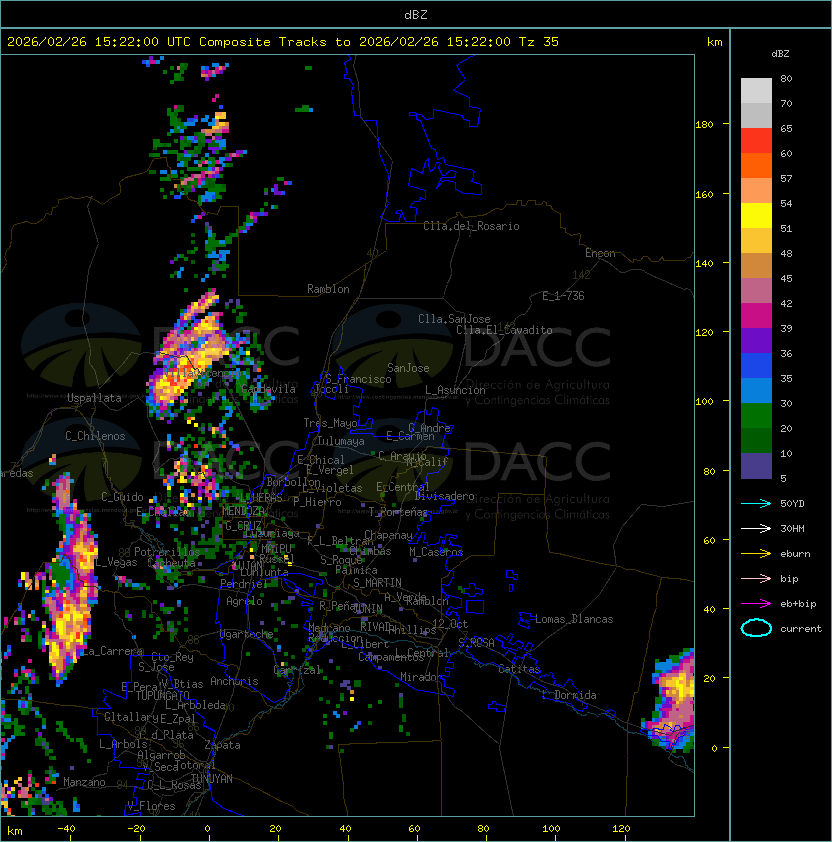The width and height of the screenshot is (832, 842).
Task: Click the '50YD' legend label
Action: (792, 503)
